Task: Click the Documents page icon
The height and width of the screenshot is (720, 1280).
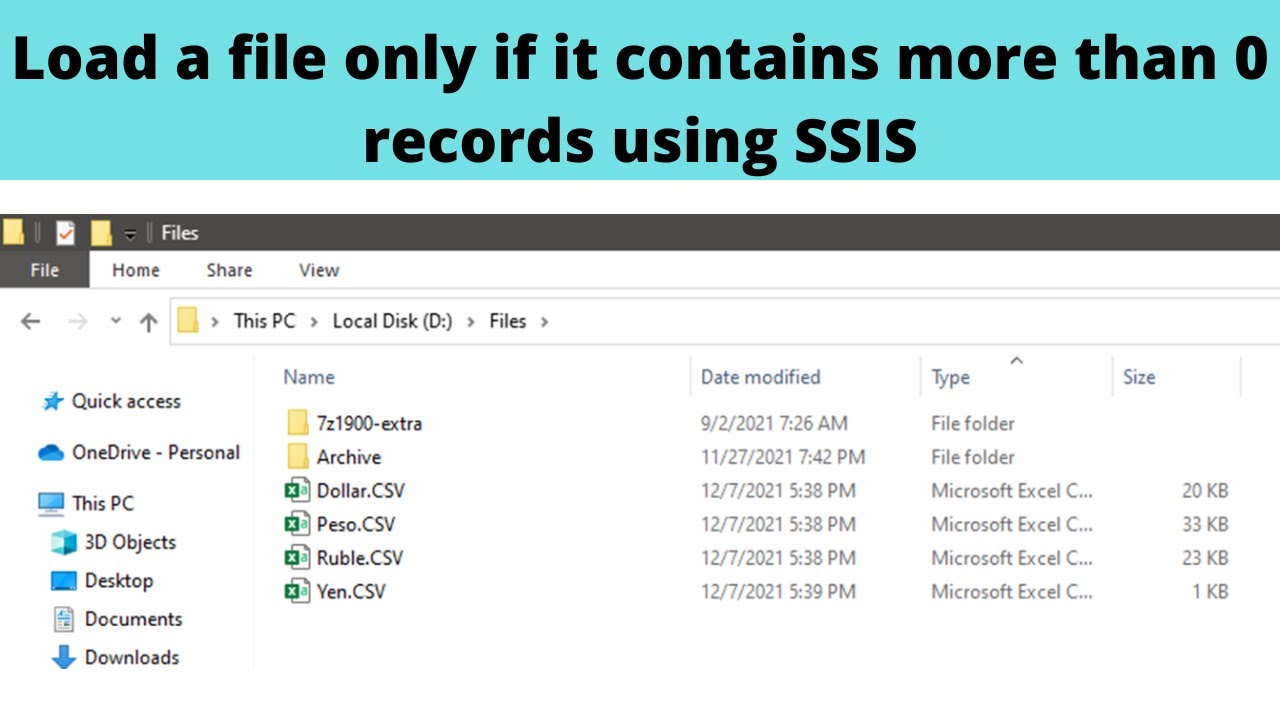Action: (x=64, y=619)
